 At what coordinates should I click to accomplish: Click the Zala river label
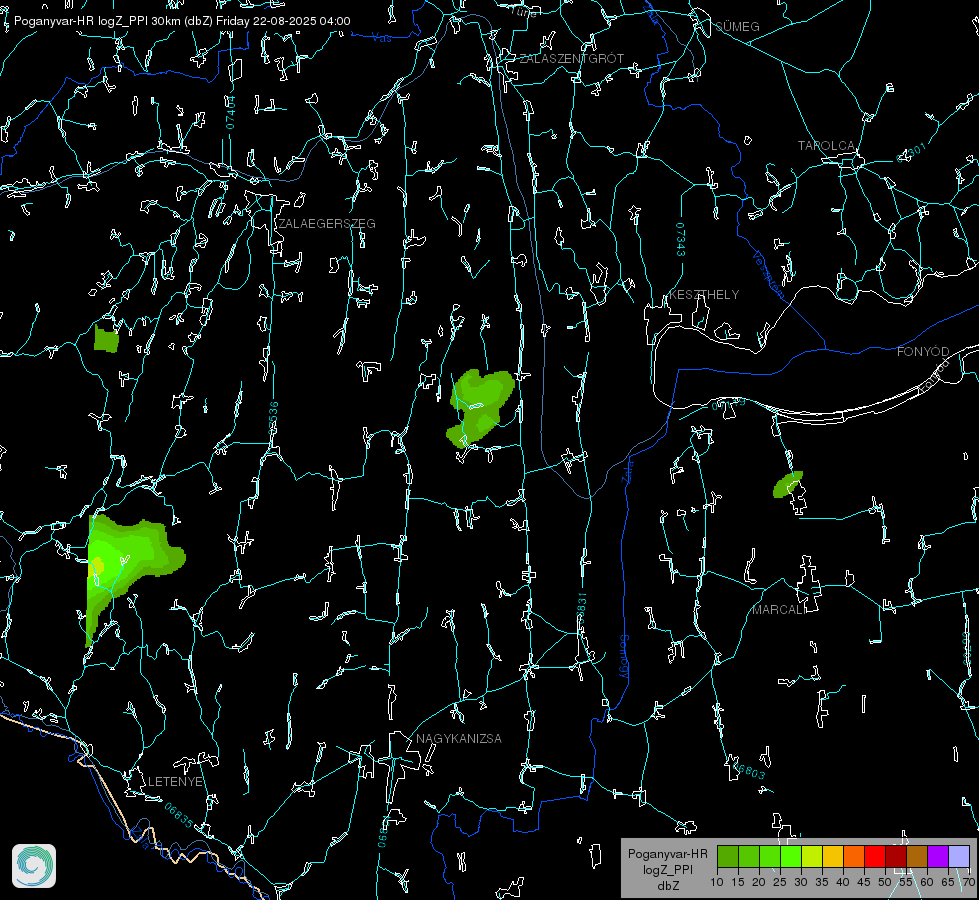628,470
